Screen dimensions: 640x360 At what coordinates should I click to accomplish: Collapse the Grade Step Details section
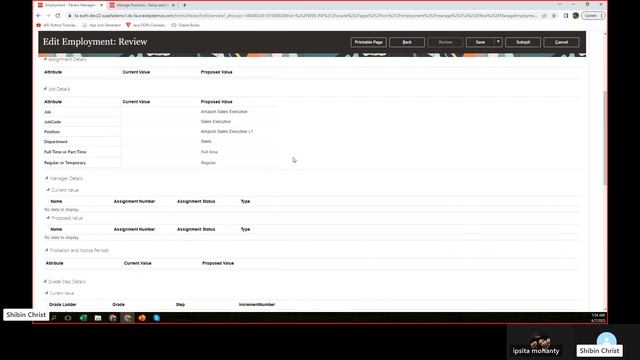pos(45,281)
